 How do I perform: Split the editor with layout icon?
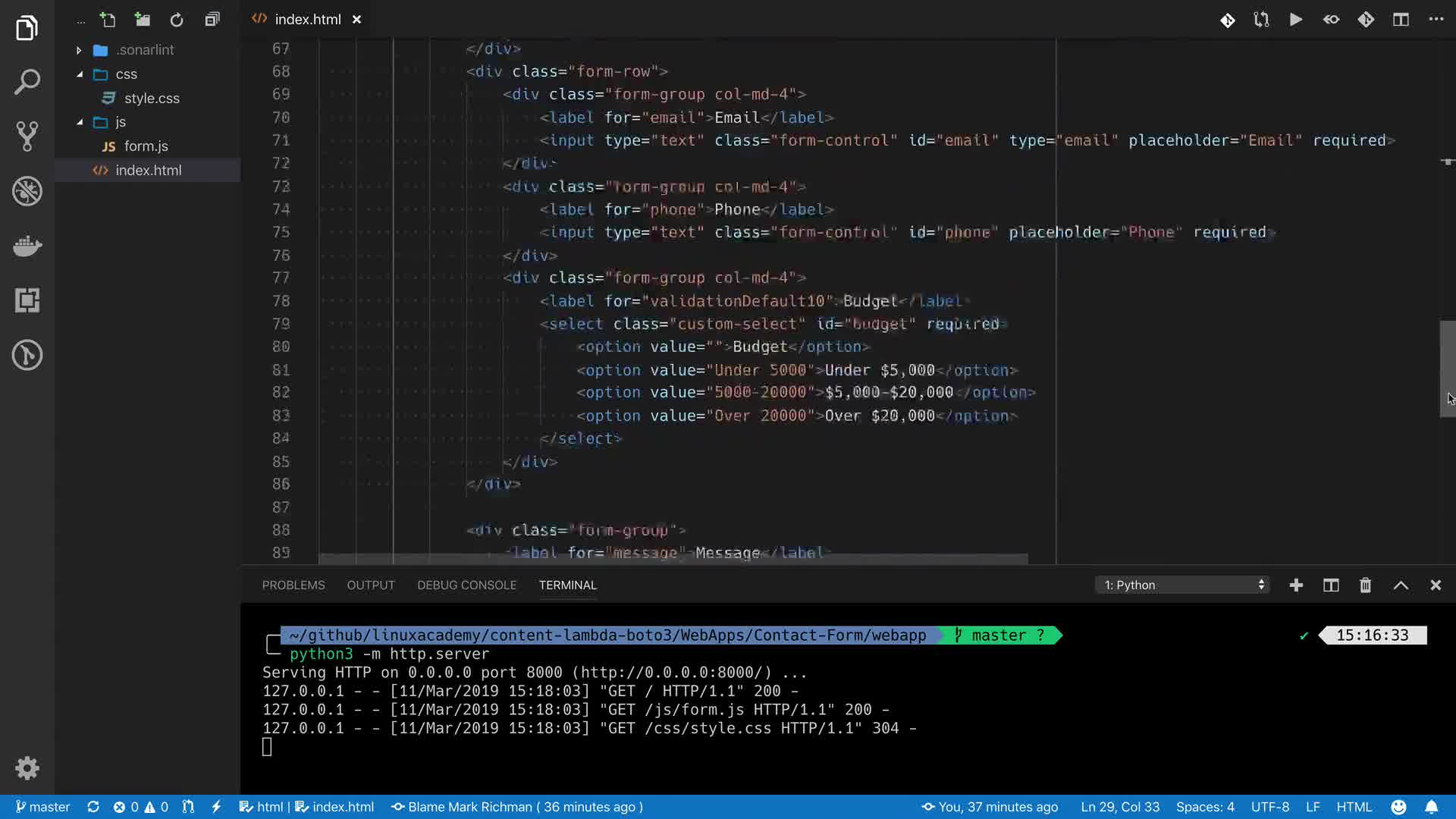[1401, 20]
